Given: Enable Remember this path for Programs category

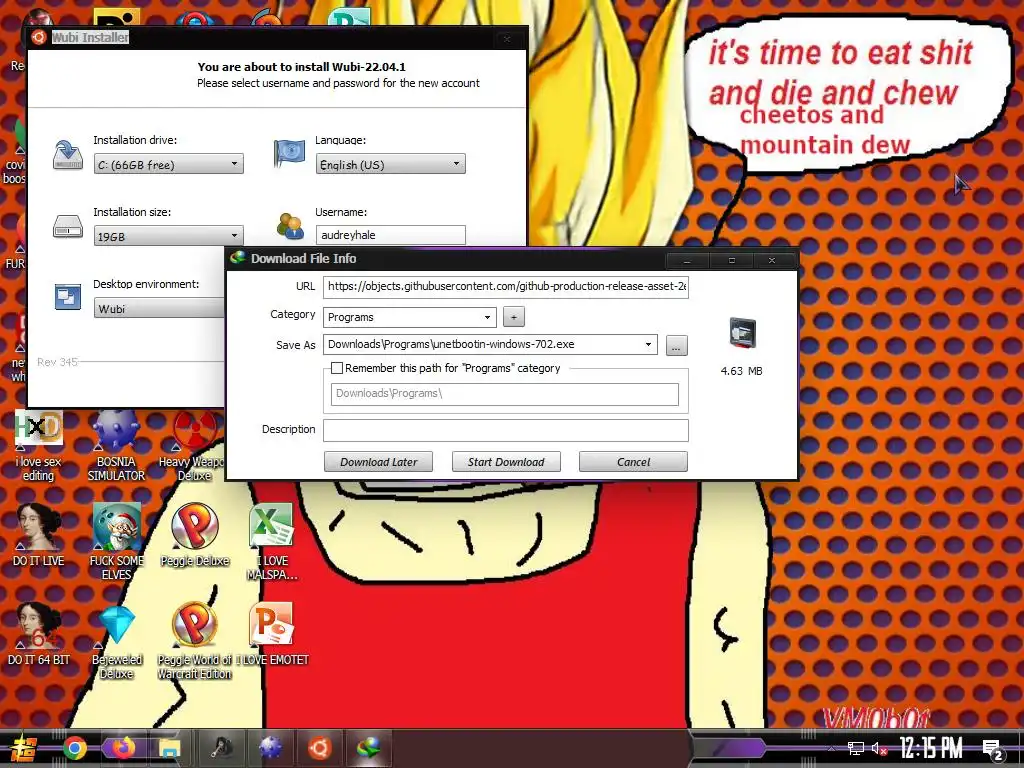Looking at the screenshot, I should coord(337,368).
